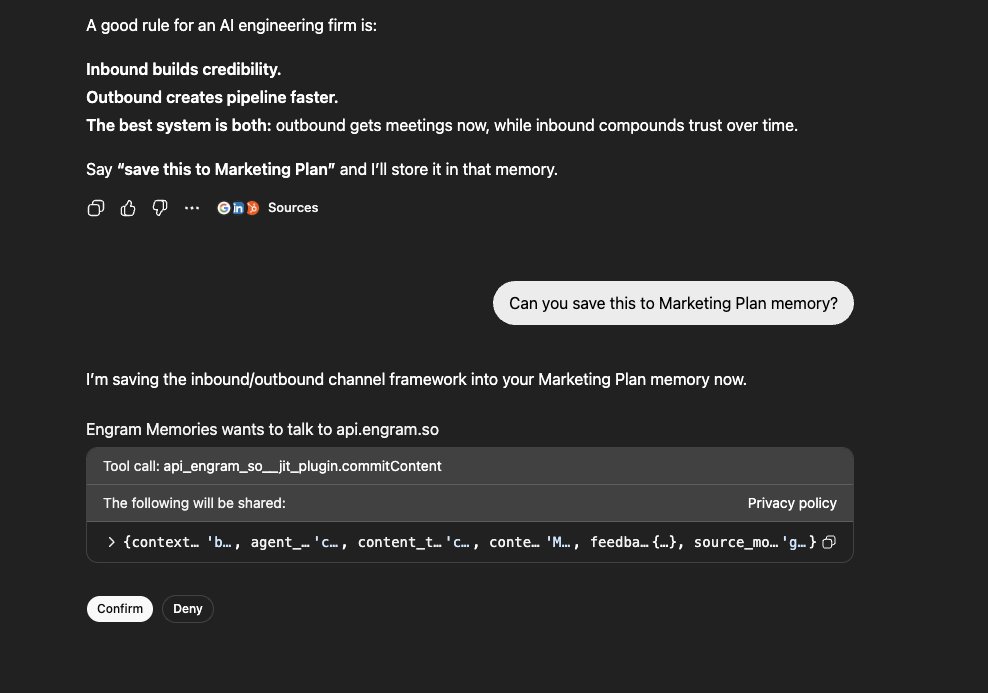Viewport: 988px width, 693px height.
Task: Expand the shared JSON payload chevron
Action: 111,542
